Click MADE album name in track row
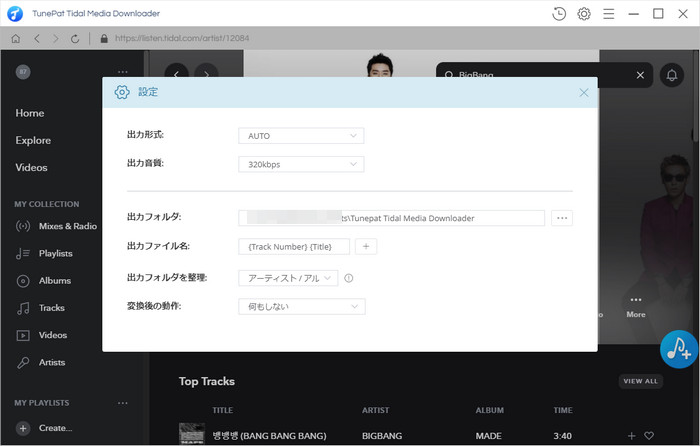The width and height of the screenshot is (700, 446). tap(488, 436)
